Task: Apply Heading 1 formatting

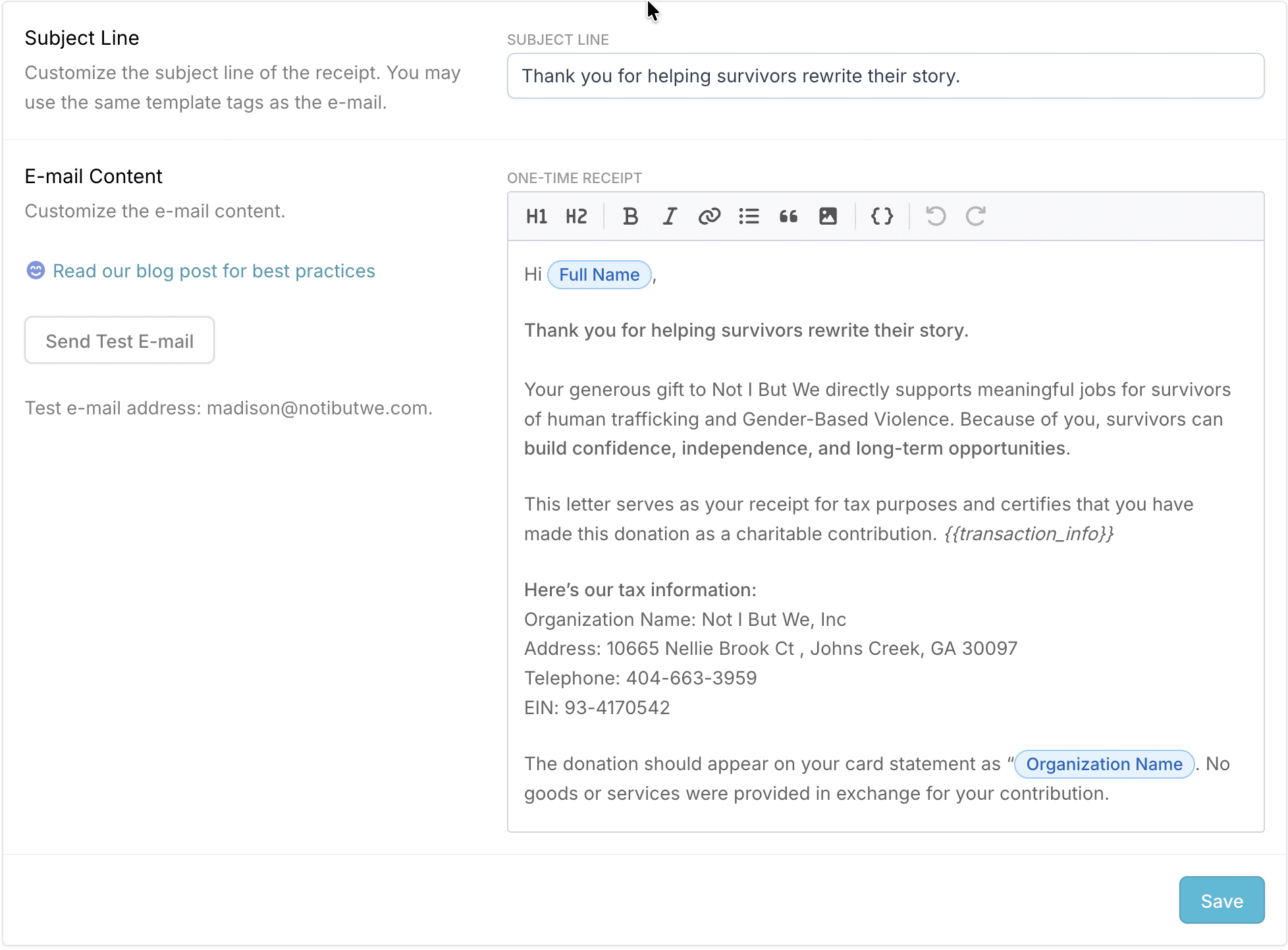Action: [537, 216]
